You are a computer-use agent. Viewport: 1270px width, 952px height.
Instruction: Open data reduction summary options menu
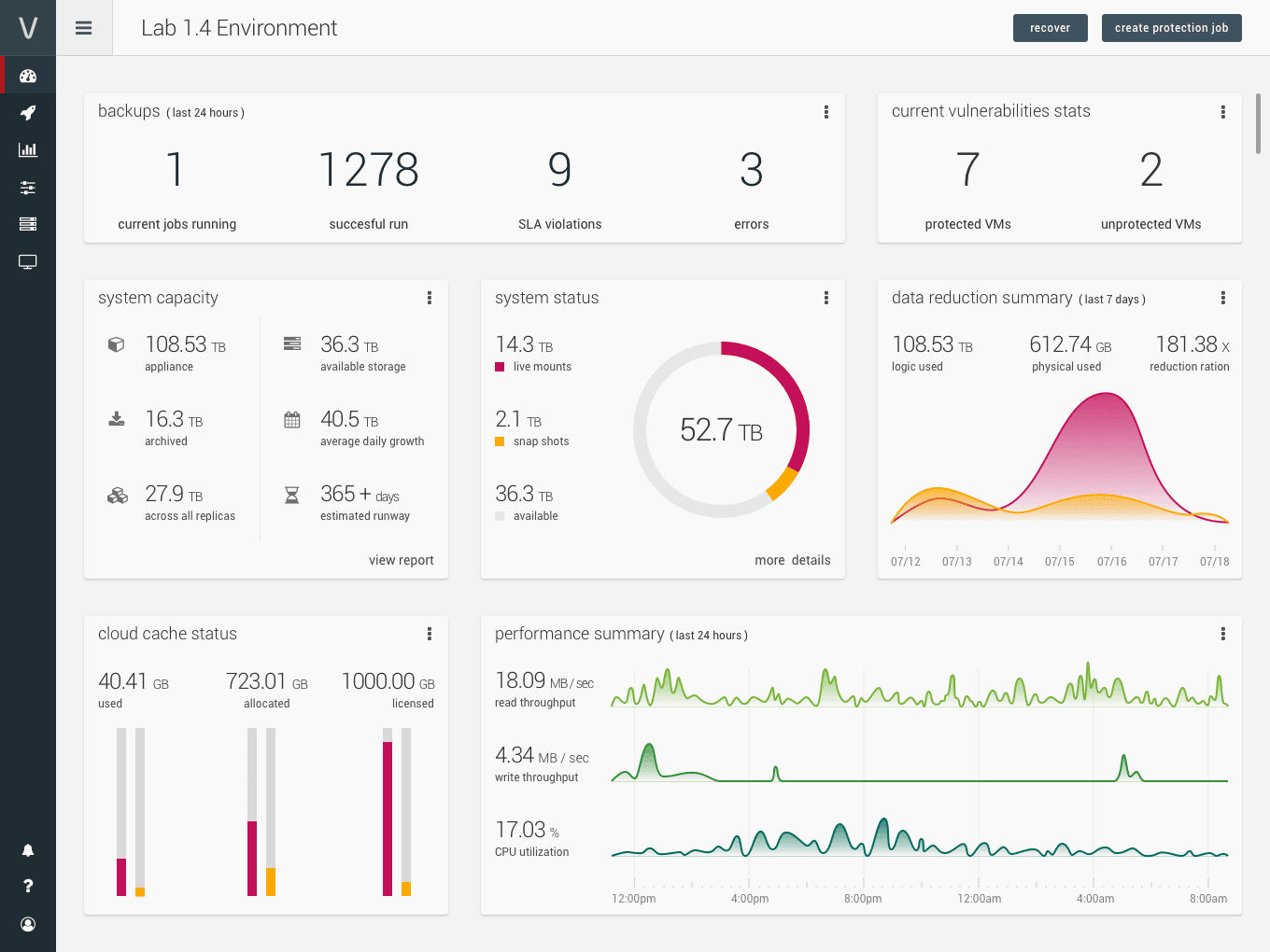1223,298
